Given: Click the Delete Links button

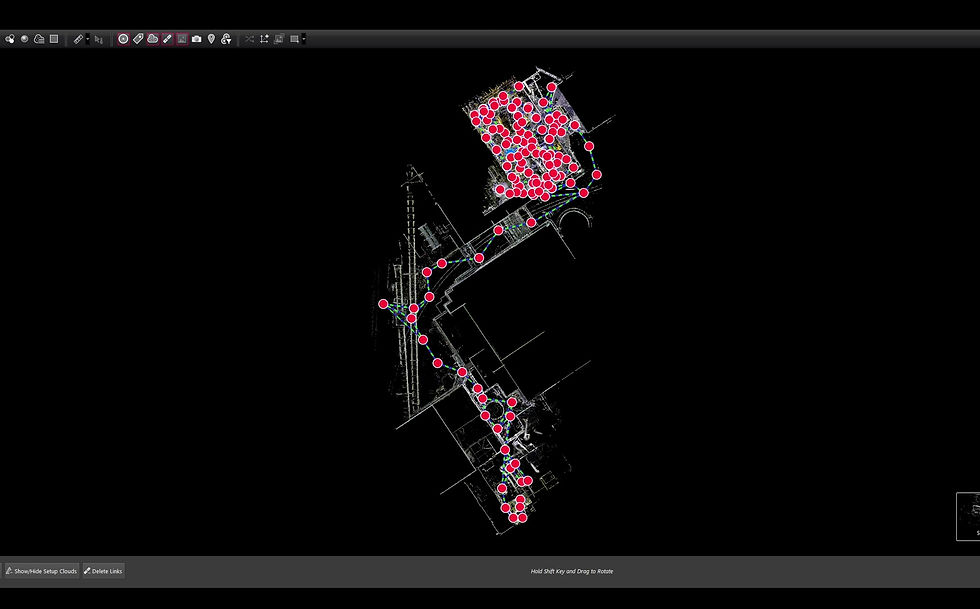Looking at the screenshot, I should [x=104, y=571].
